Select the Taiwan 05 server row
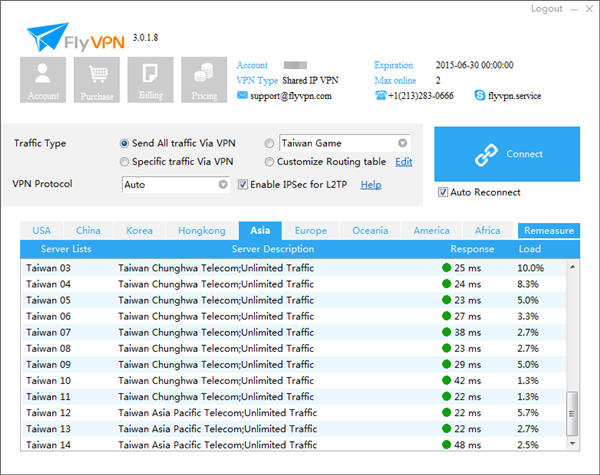The width and height of the screenshot is (600, 475). point(293,300)
